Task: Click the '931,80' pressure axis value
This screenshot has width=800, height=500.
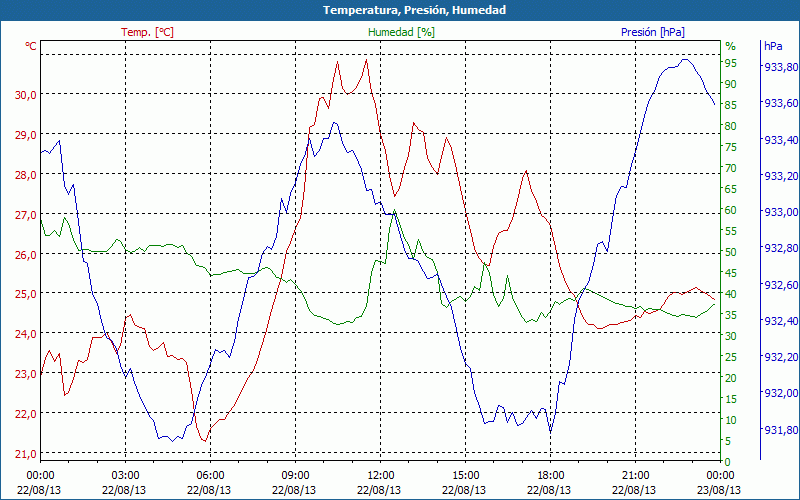Action: (781, 431)
